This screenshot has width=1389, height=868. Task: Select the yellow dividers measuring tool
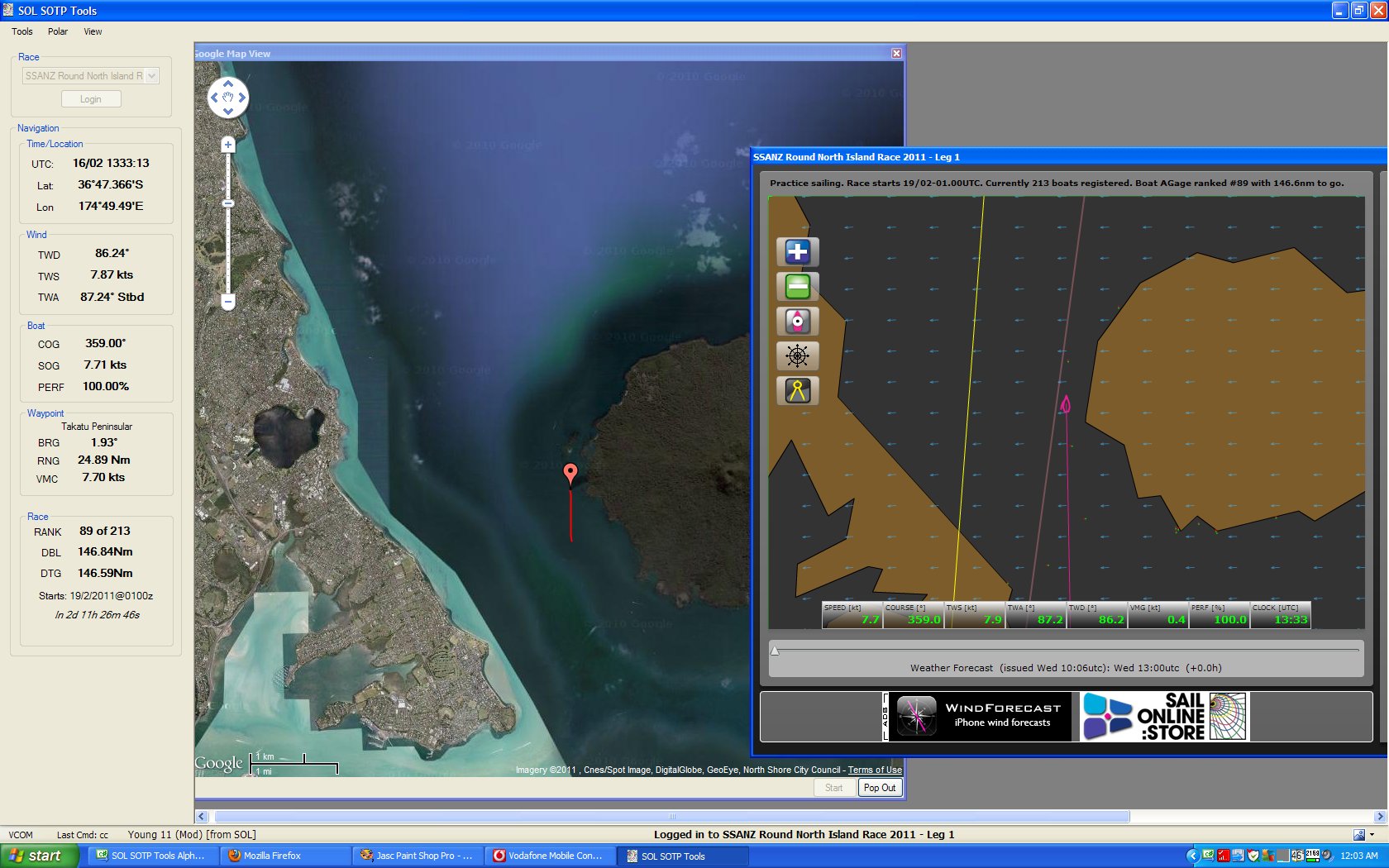pos(797,391)
